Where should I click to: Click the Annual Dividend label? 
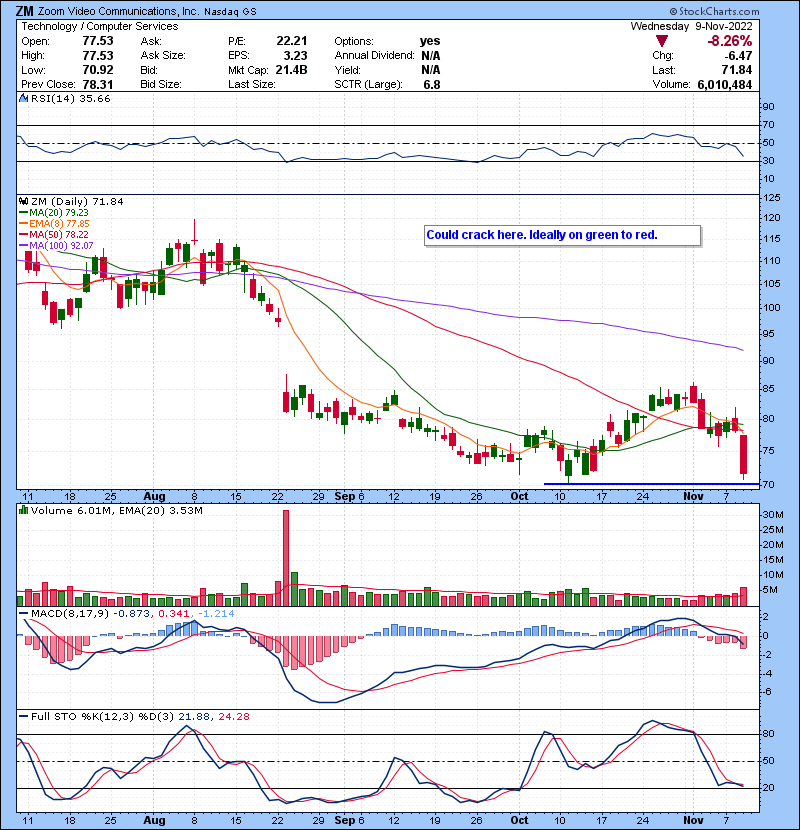[x=374, y=56]
